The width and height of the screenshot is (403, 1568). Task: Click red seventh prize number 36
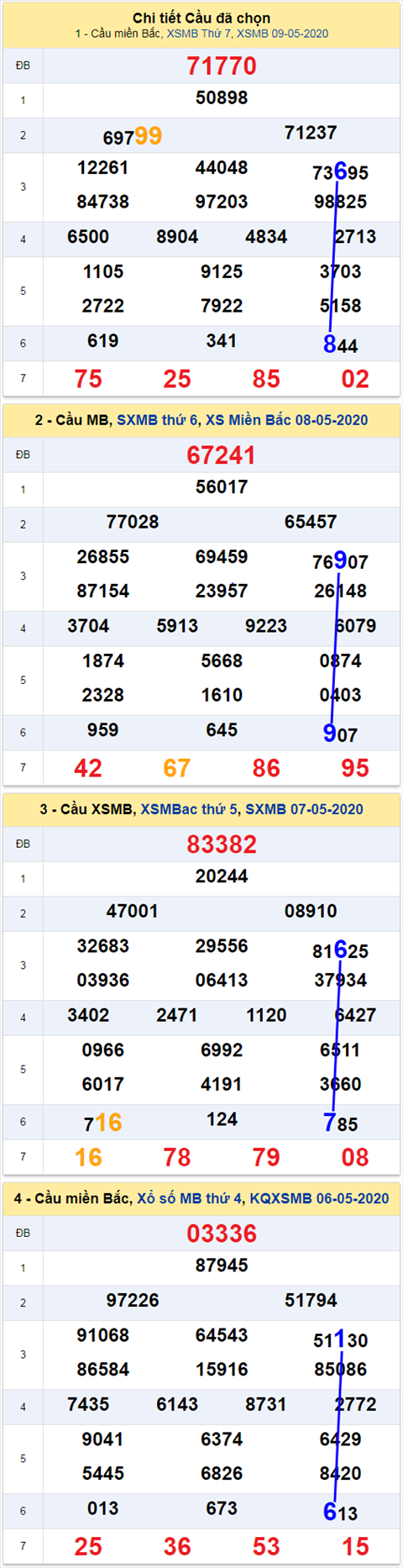pos(177,1546)
